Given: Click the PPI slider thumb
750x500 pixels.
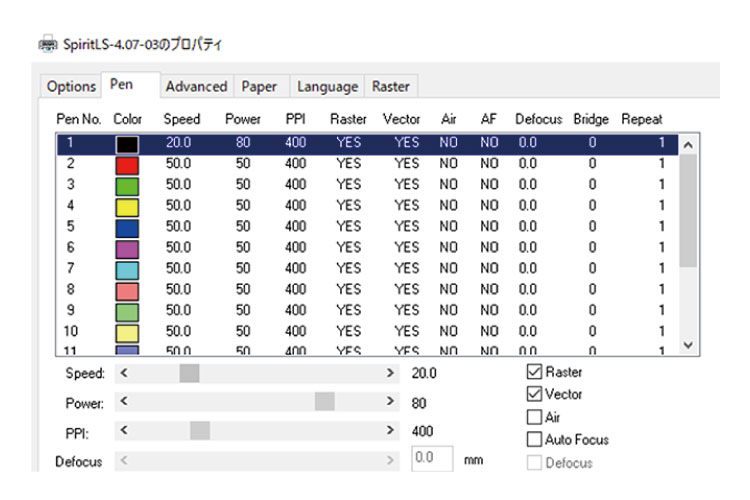Looking at the screenshot, I should pos(200,431).
